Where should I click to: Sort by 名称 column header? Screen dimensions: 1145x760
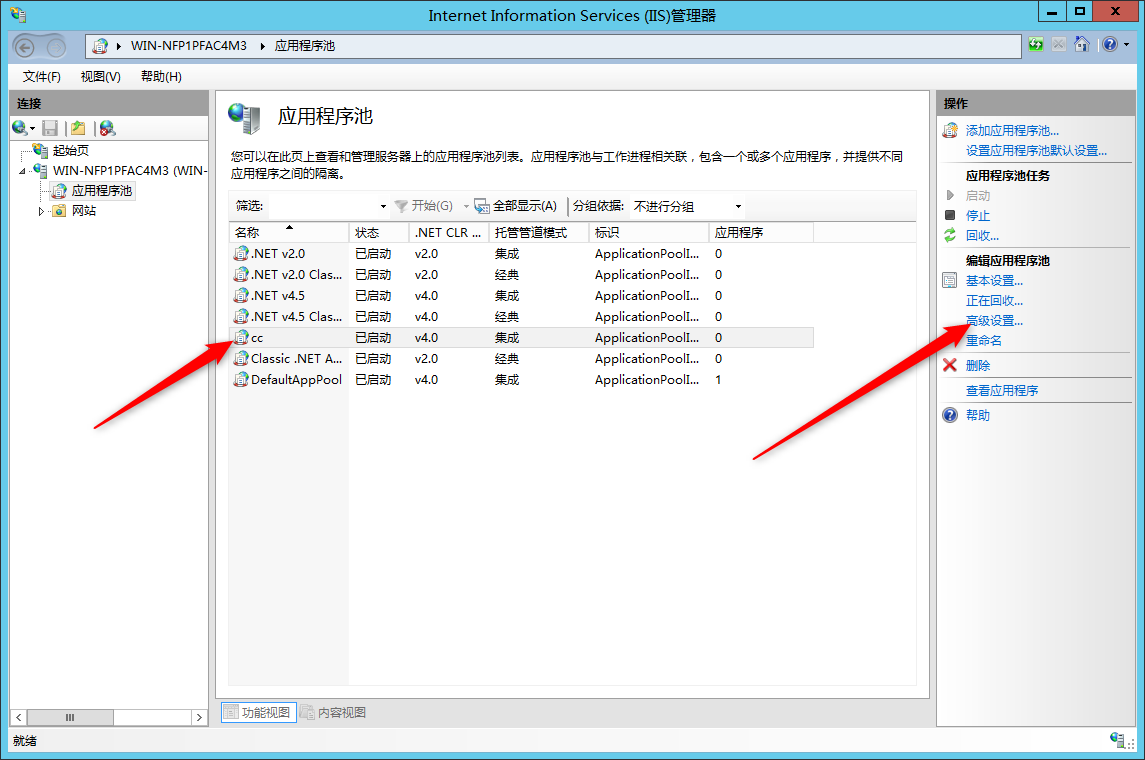pos(288,232)
